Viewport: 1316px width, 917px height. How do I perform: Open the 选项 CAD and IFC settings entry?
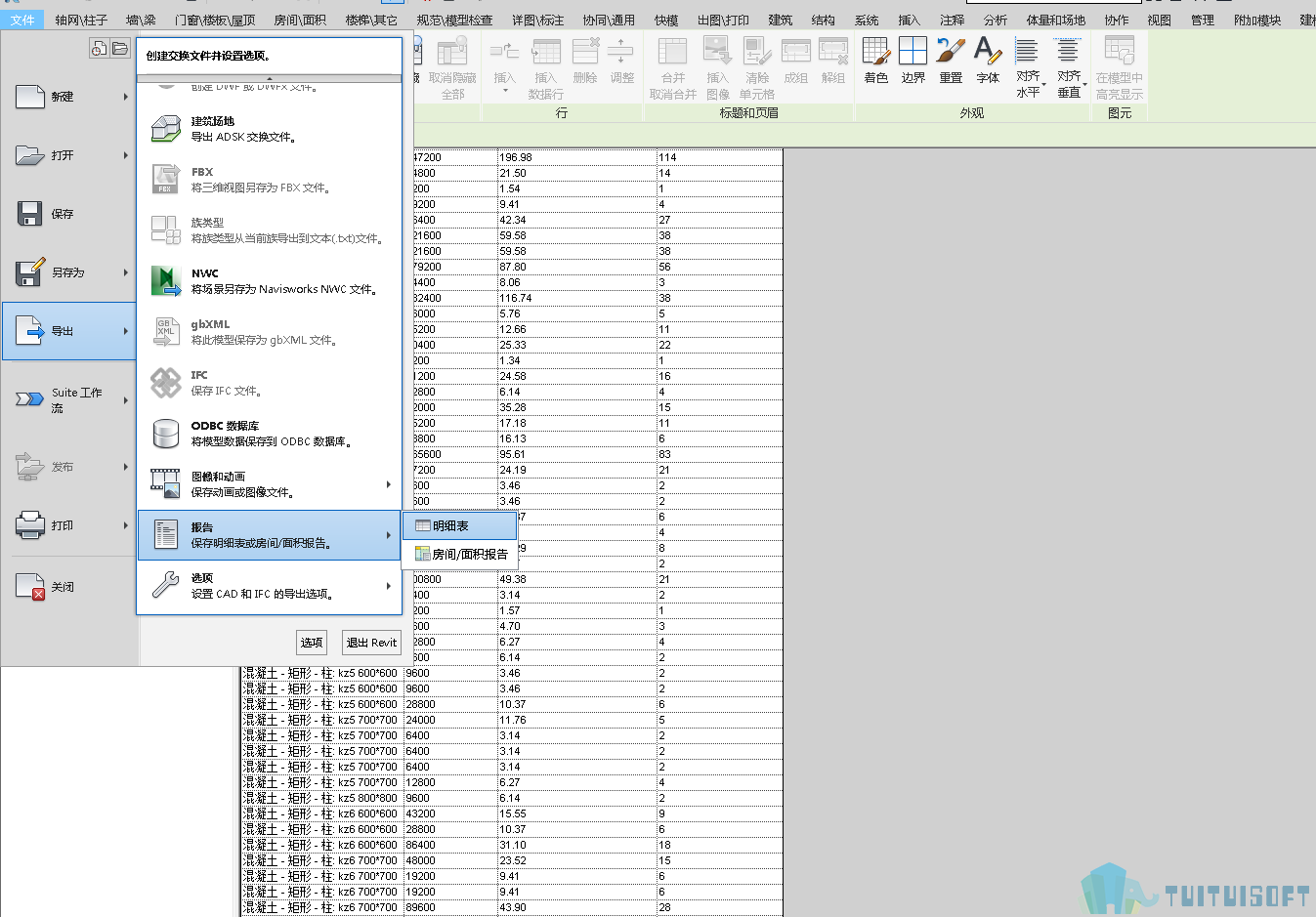point(269,586)
